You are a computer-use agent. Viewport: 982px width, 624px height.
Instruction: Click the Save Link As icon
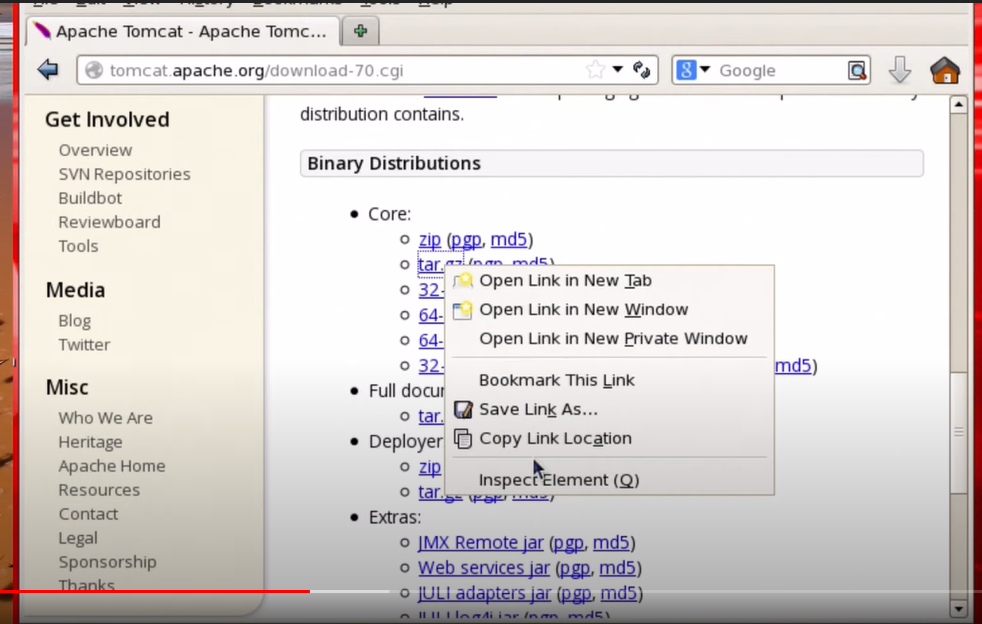point(463,410)
